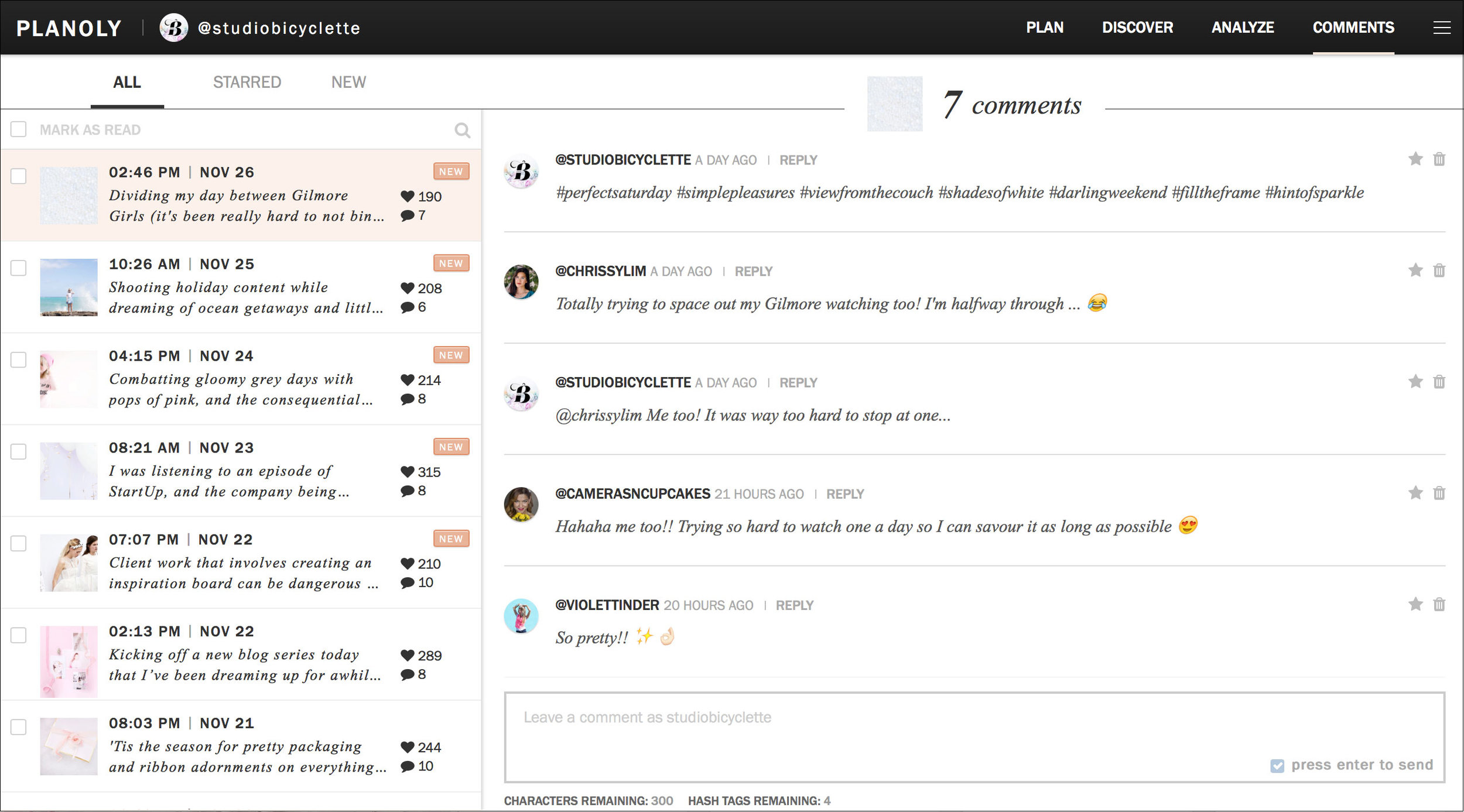Open the Nov 22 07:07 PM bridal post thumbnail
Image resolution: width=1464 pixels, height=812 pixels.
point(69,563)
